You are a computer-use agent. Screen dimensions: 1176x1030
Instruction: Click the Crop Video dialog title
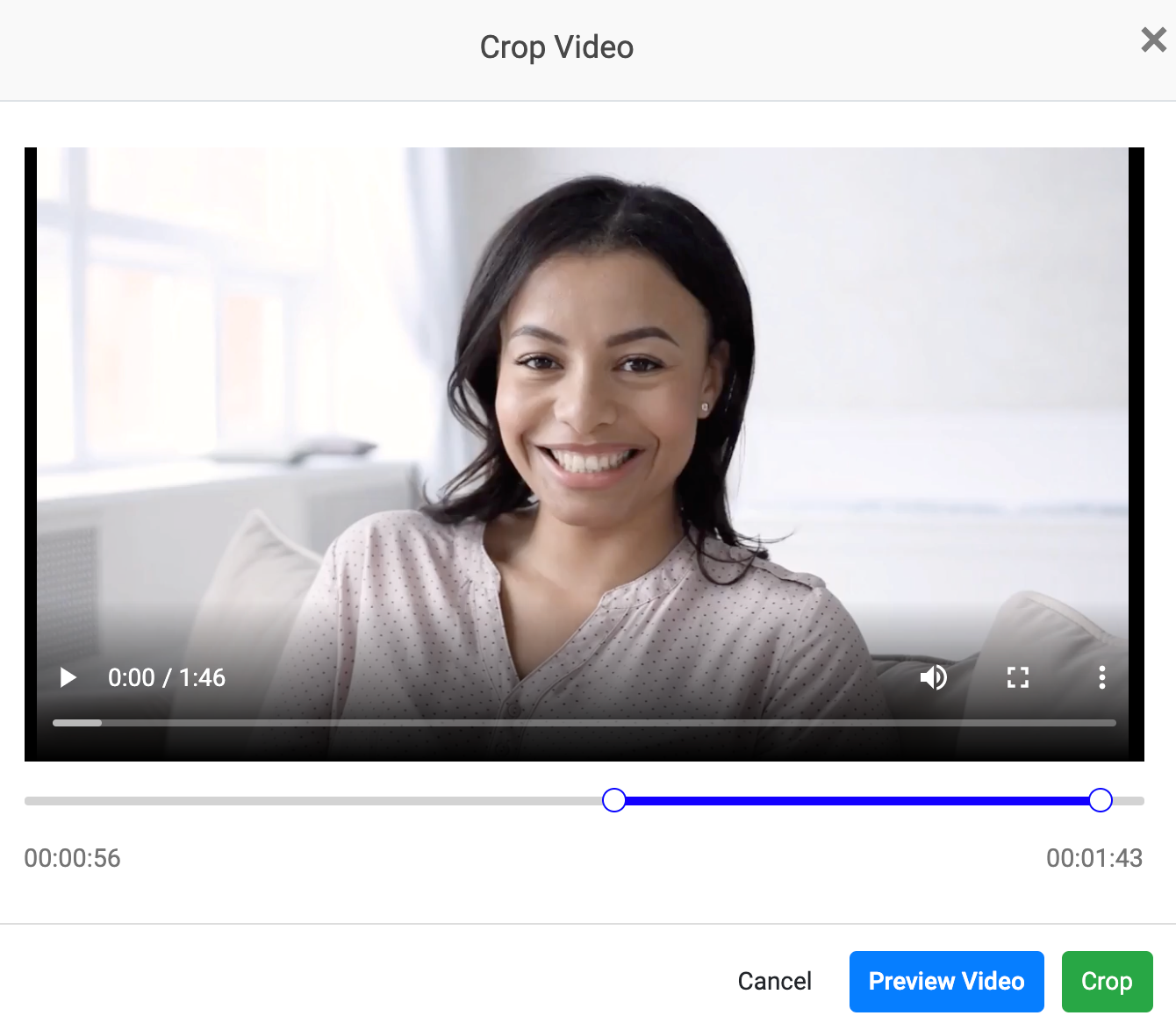pyautogui.click(x=556, y=47)
